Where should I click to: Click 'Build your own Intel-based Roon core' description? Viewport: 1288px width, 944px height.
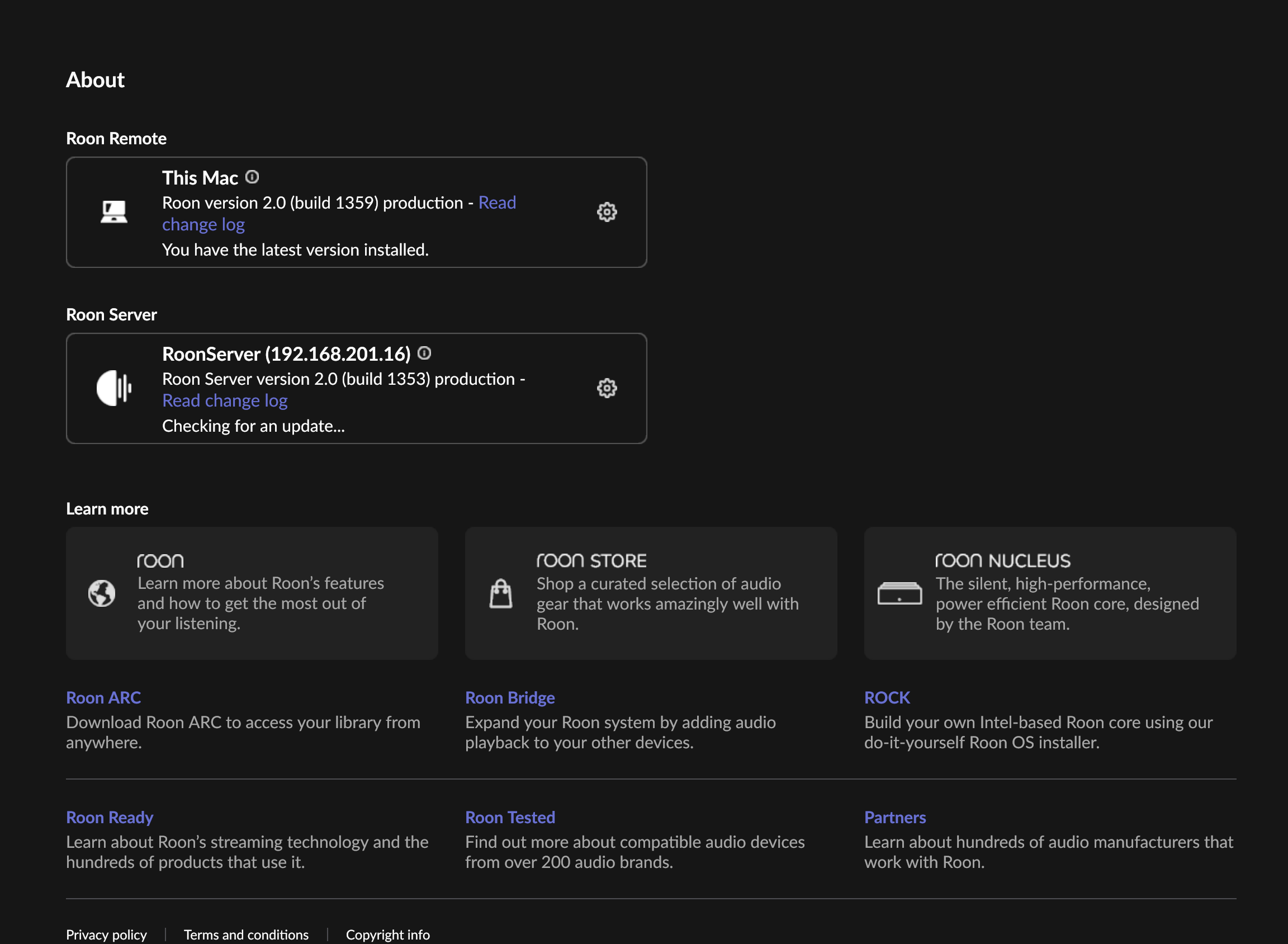[1039, 733]
